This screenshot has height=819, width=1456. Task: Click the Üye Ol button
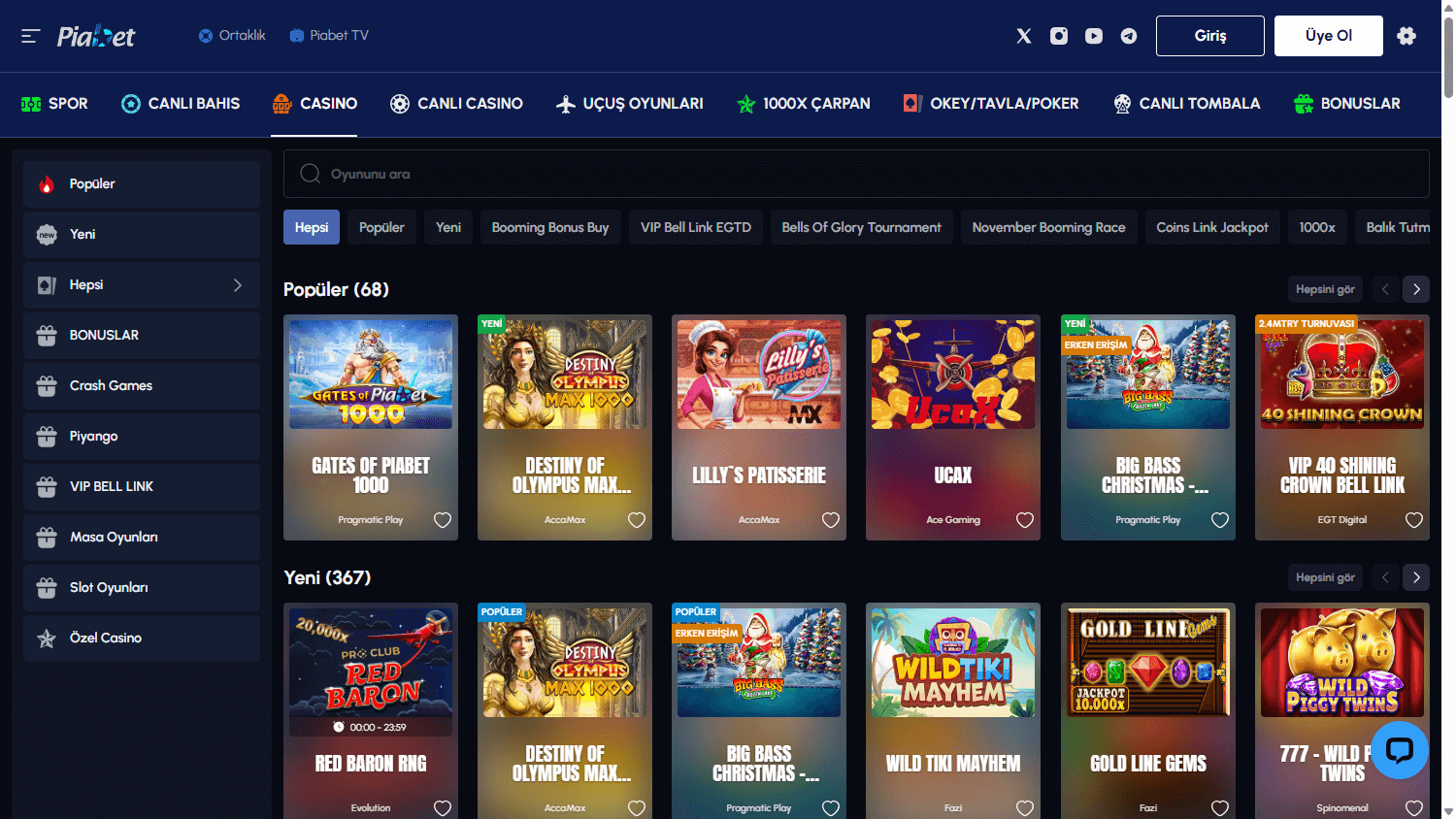tap(1328, 35)
